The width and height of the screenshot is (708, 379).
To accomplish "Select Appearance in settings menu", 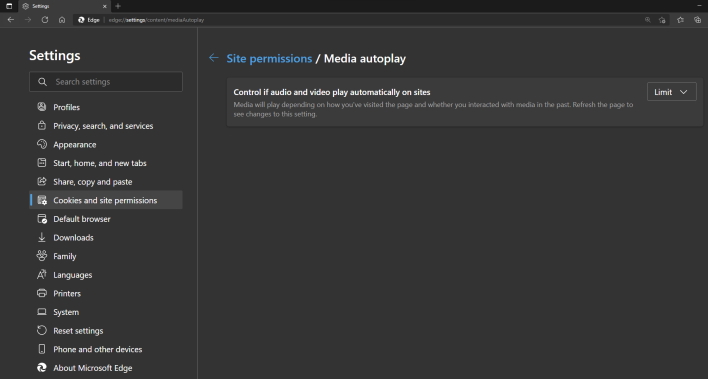I will (x=106, y=145).
